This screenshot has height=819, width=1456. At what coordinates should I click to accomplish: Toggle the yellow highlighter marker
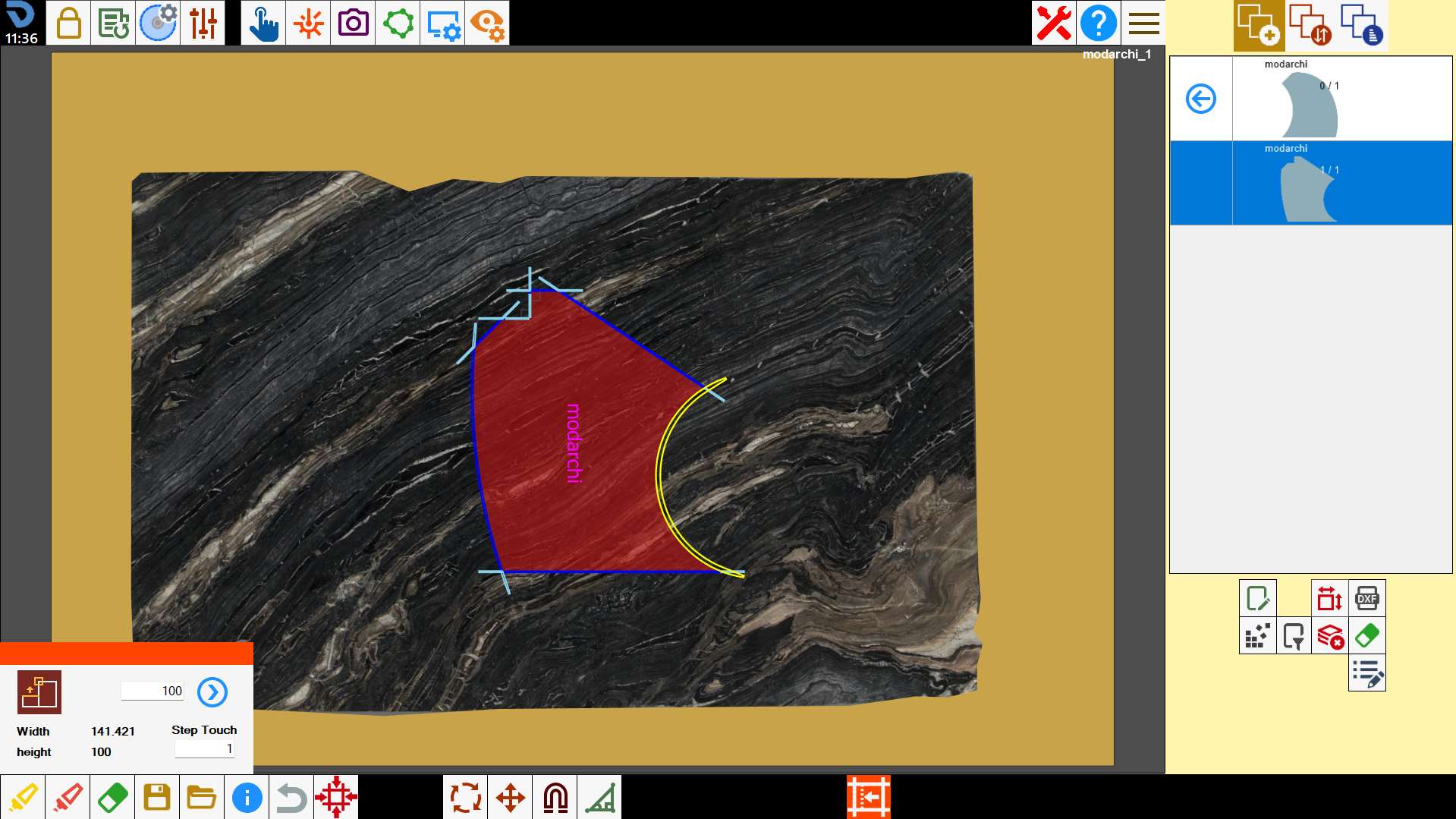tap(23, 797)
